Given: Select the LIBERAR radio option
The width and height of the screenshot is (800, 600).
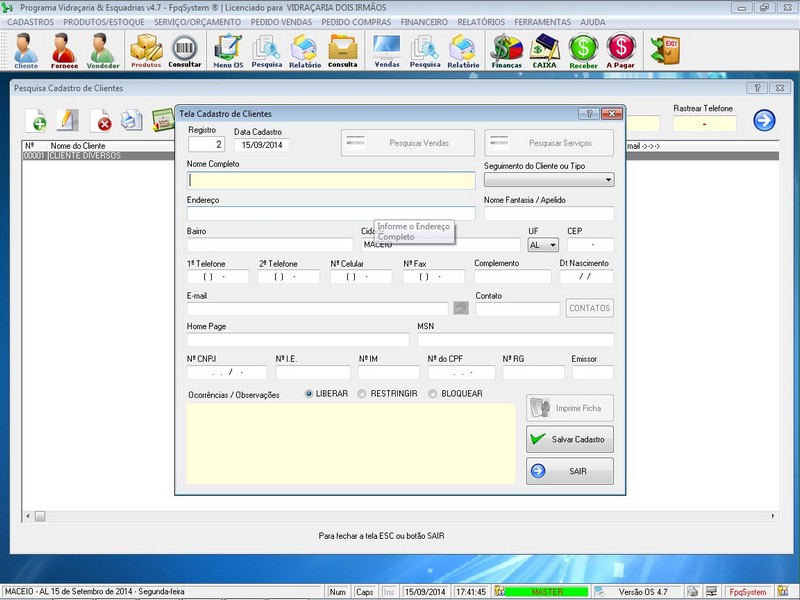Looking at the screenshot, I should point(309,394).
